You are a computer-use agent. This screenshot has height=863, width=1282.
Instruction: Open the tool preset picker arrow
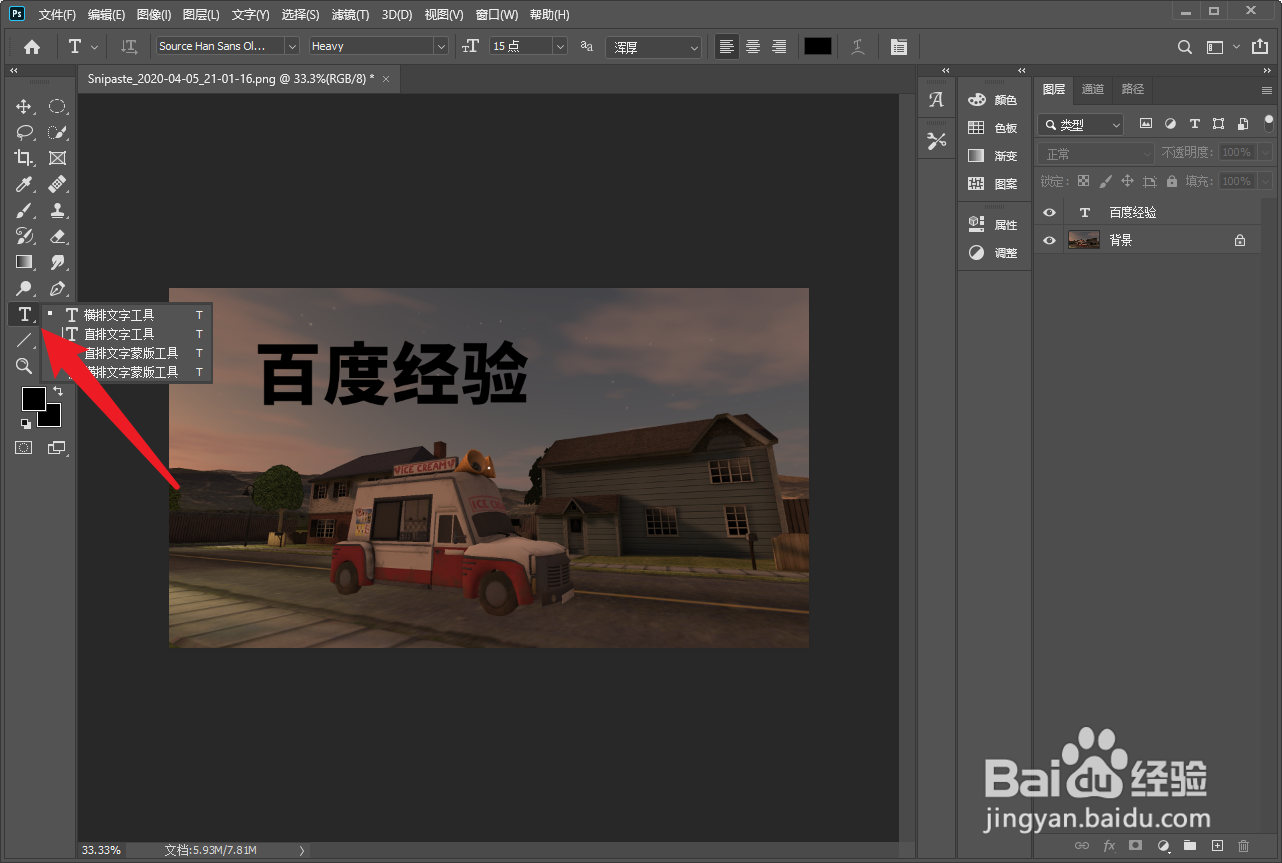[x=95, y=46]
